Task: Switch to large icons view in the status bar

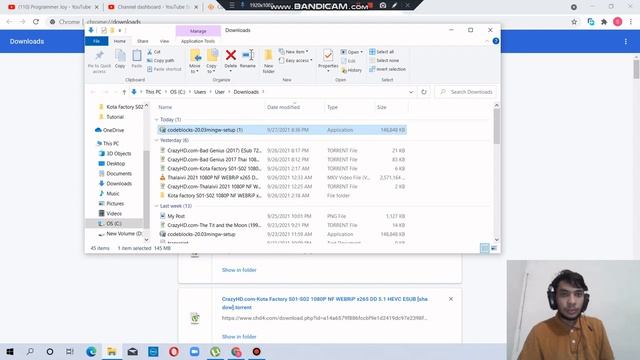Action: [x=494, y=248]
